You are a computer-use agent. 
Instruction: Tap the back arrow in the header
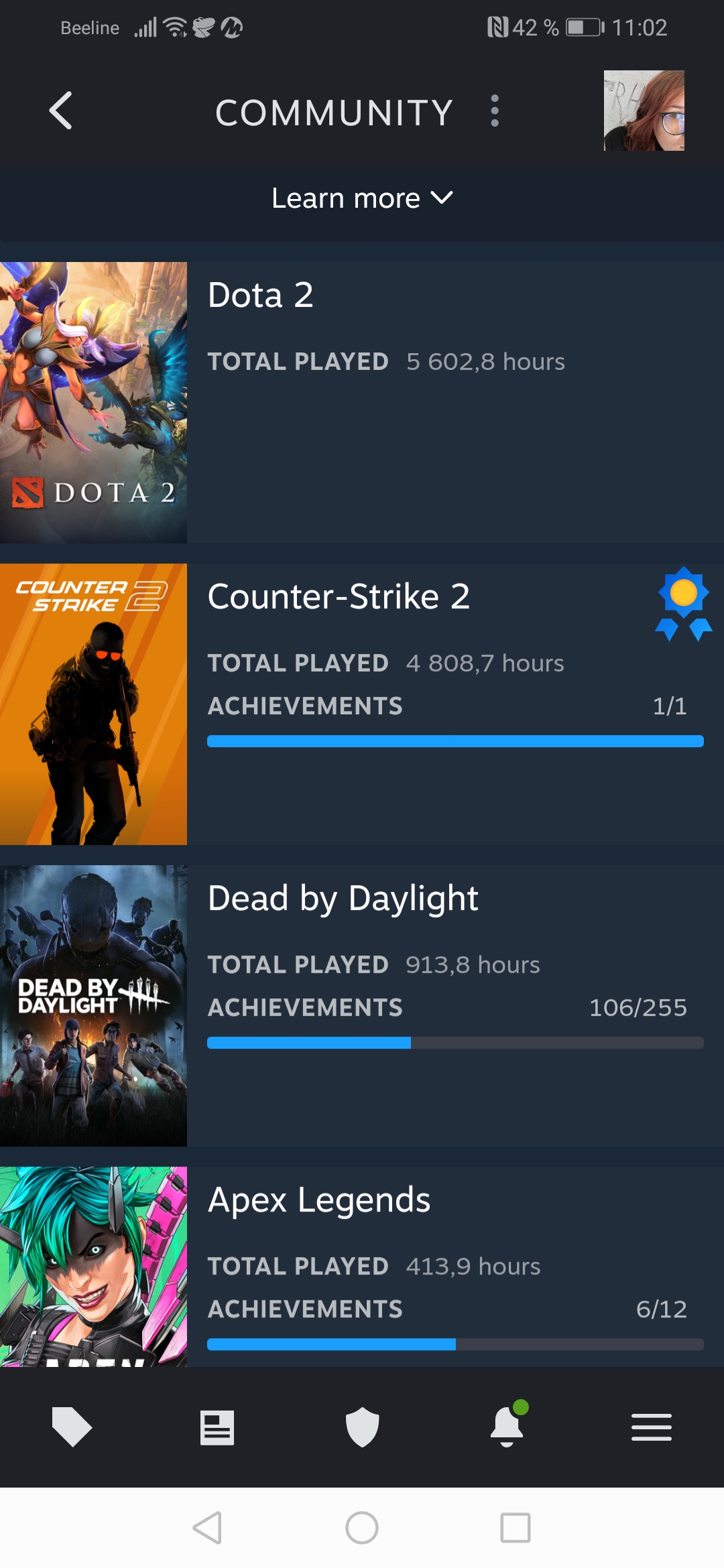[x=61, y=111]
